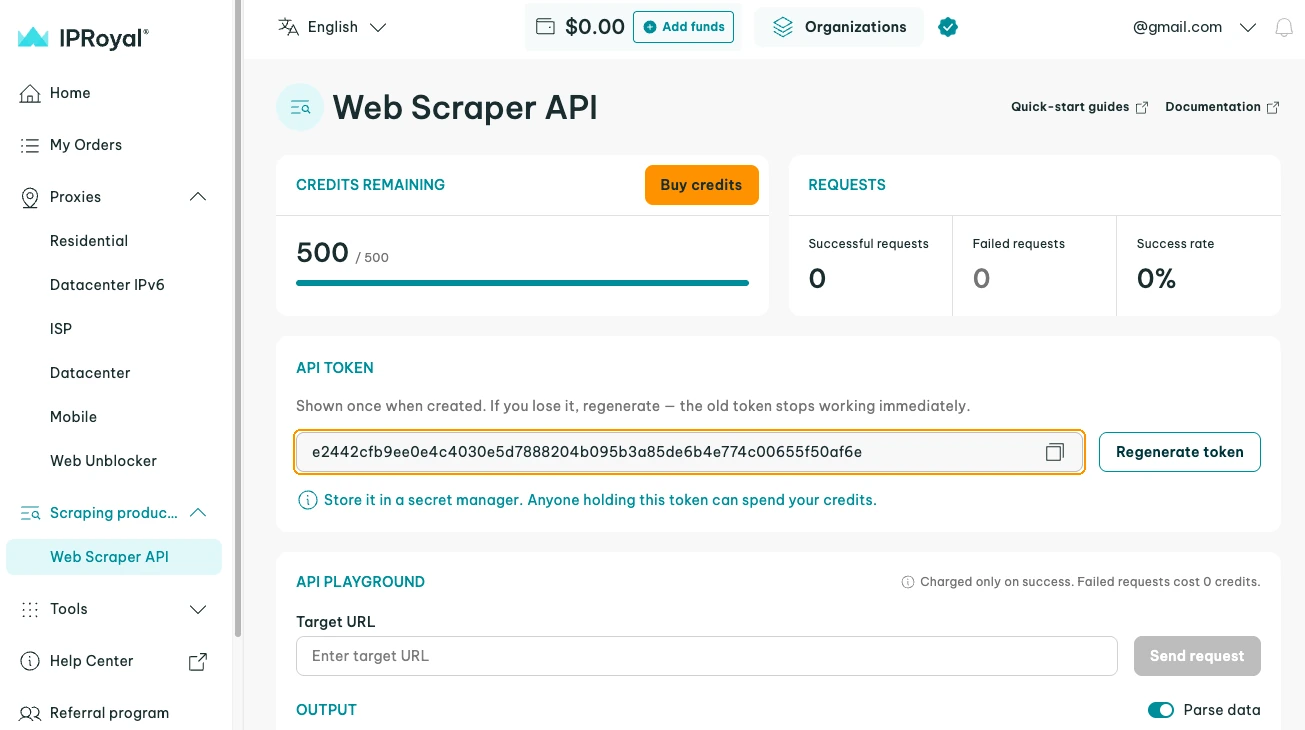The image size is (1305, 730).
Task: Click Regenerate token button
Action: 1179,452
